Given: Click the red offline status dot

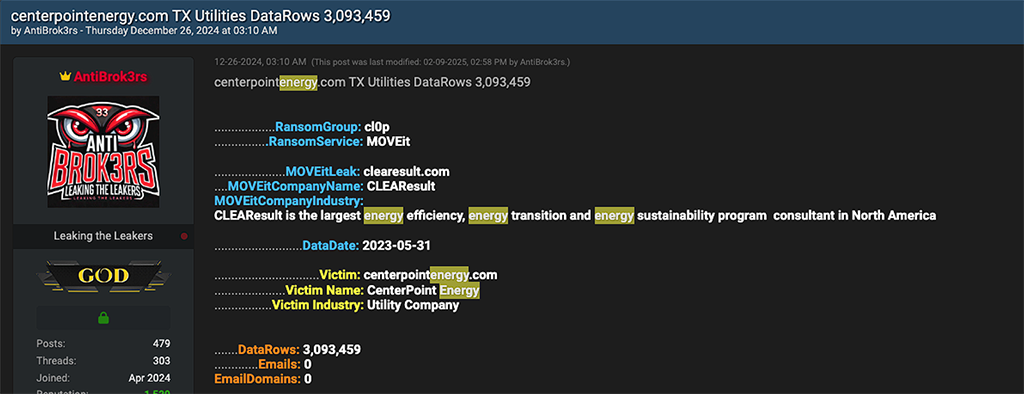Looking at the screenshot, I should tap(184, 236).
